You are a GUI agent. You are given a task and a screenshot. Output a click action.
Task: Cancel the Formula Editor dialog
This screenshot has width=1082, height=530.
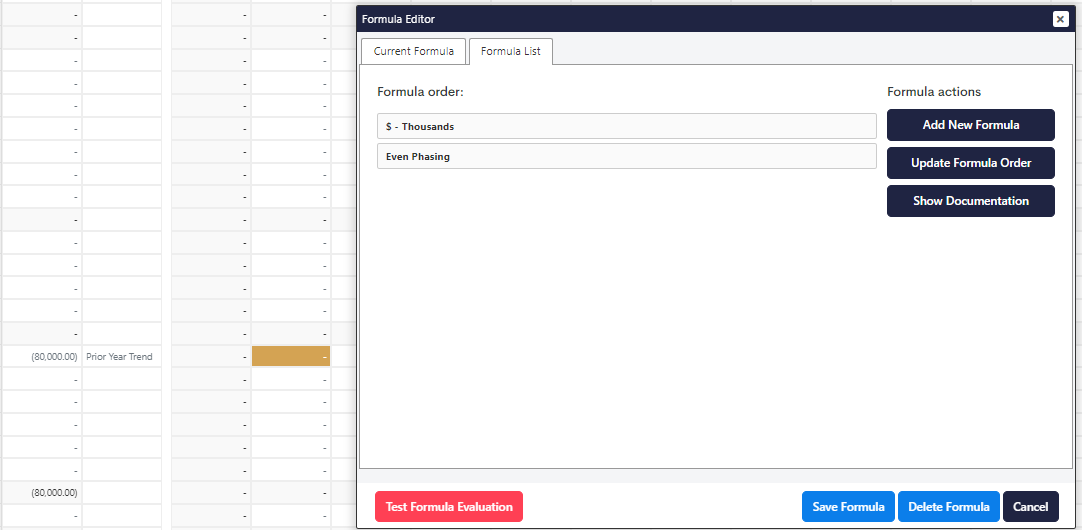(x=1030, y=507)
